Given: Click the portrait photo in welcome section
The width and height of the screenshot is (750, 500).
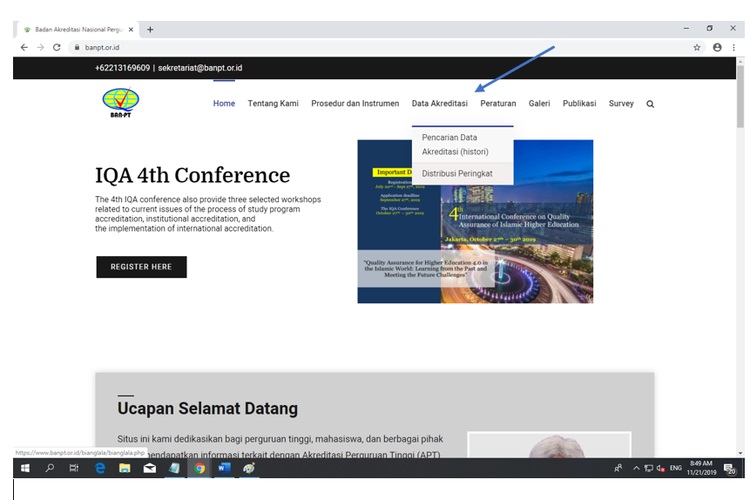Looking at the screenshot, I should pos(549,444).
